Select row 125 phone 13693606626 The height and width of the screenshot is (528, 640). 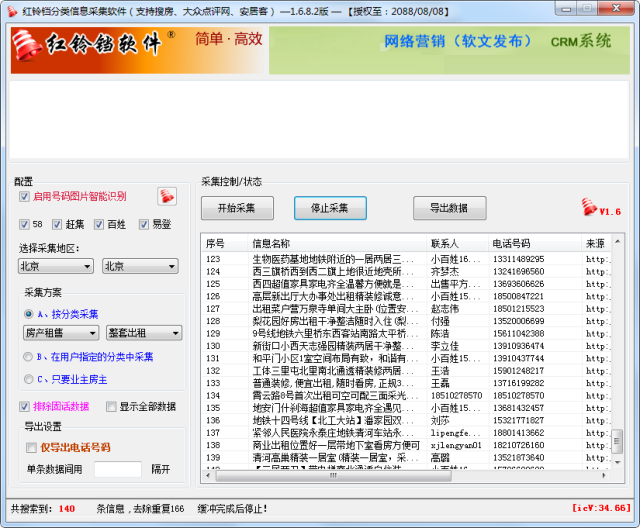pos(518,284)
